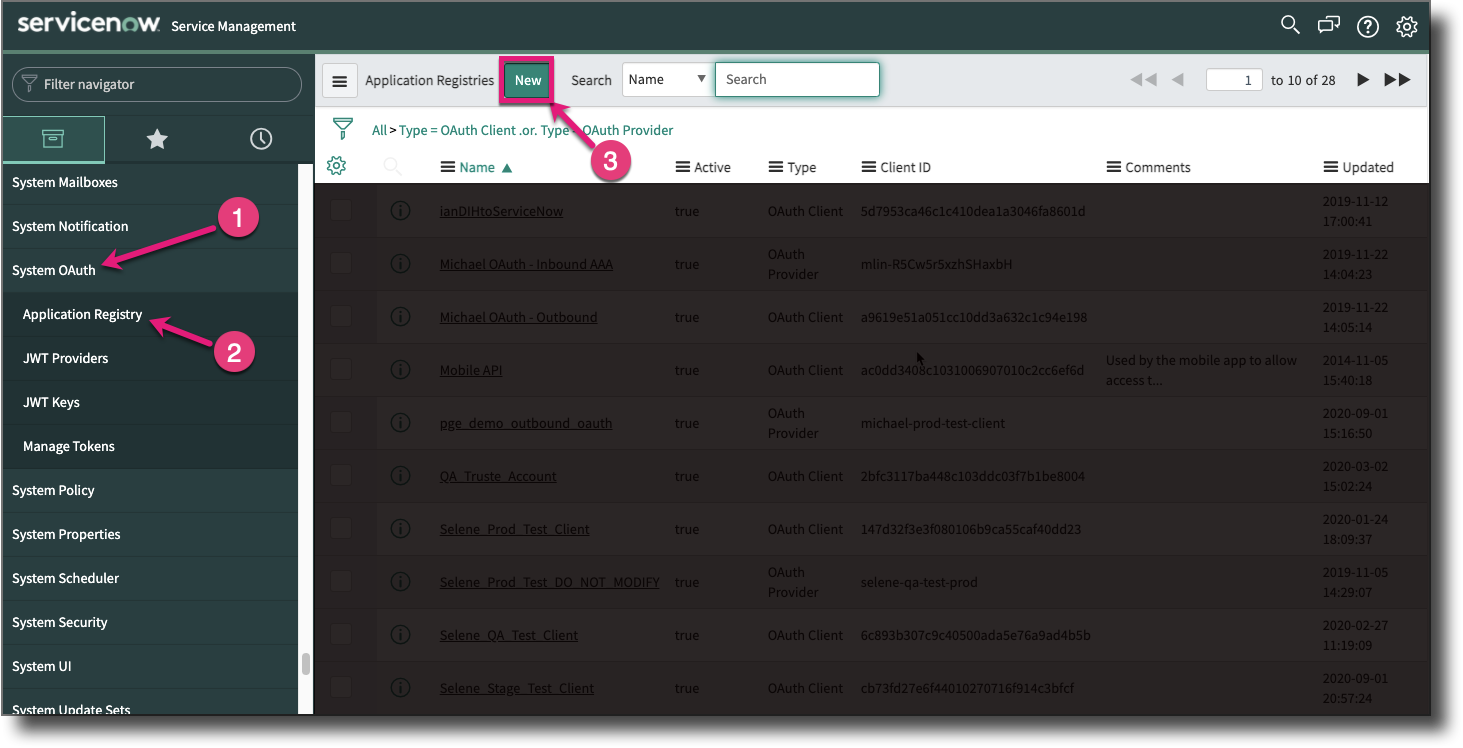Open the Michael OAuth - Outbound record

[x=518, y=316]
